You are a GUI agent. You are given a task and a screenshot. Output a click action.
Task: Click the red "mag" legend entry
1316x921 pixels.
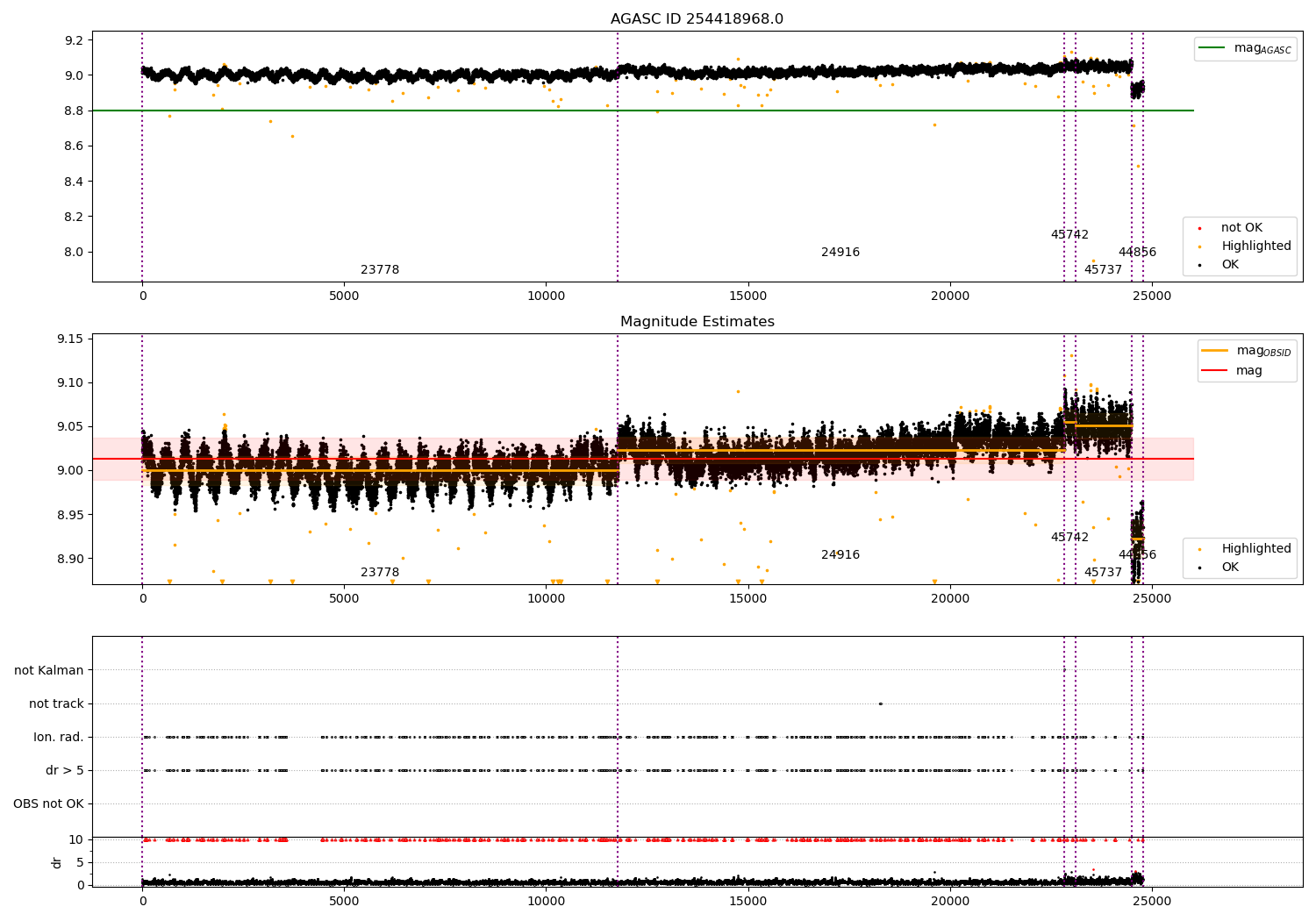[x=1233, y=370]
